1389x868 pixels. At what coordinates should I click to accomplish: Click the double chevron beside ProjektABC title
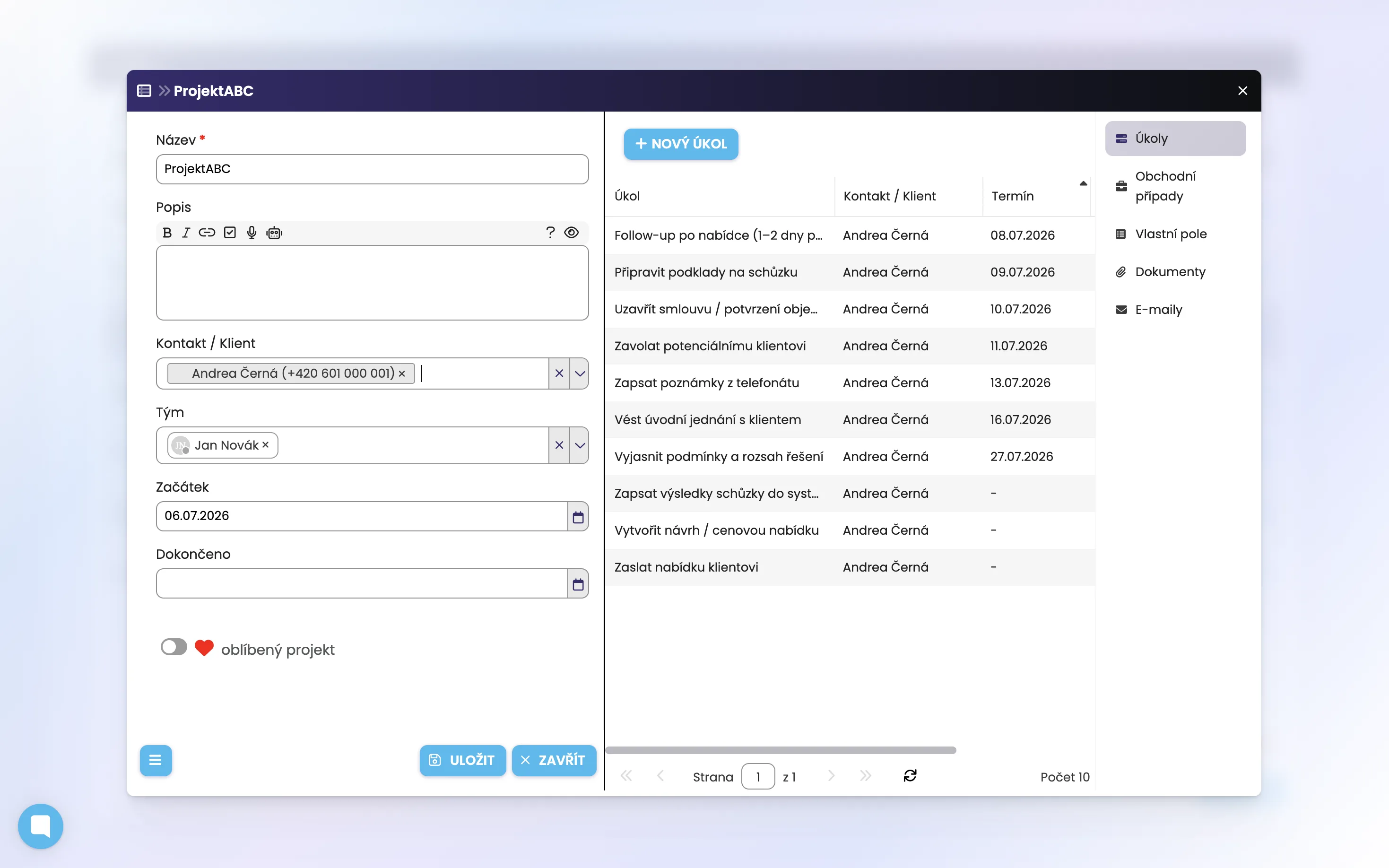coord(164,91)
